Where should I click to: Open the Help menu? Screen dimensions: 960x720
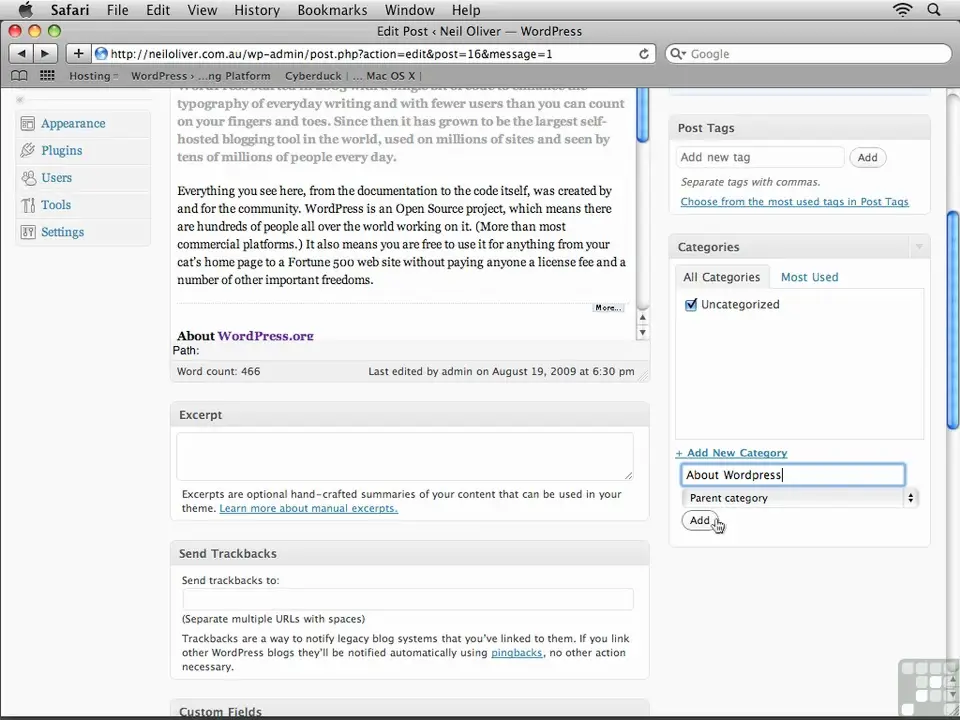pos(466,10)
